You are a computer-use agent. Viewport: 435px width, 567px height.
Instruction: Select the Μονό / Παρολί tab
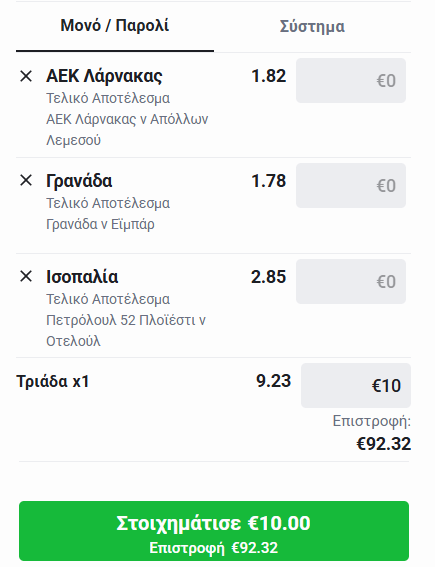115,26
